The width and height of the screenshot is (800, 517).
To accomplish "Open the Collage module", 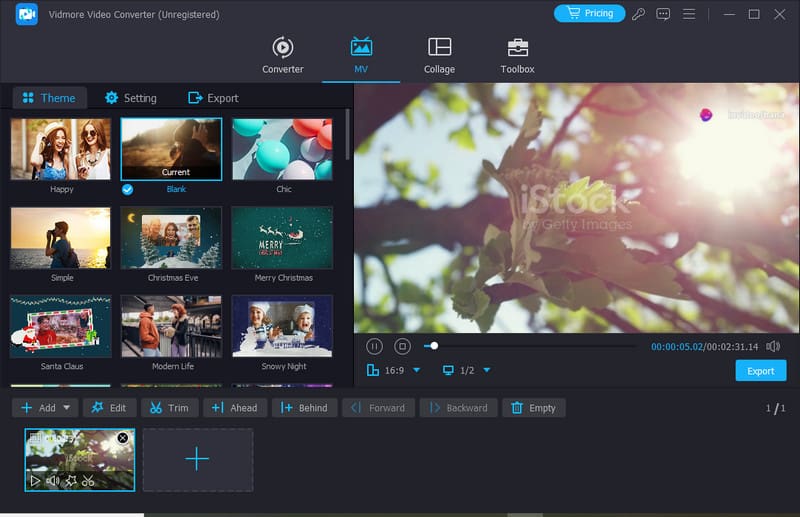I will 439,56.
